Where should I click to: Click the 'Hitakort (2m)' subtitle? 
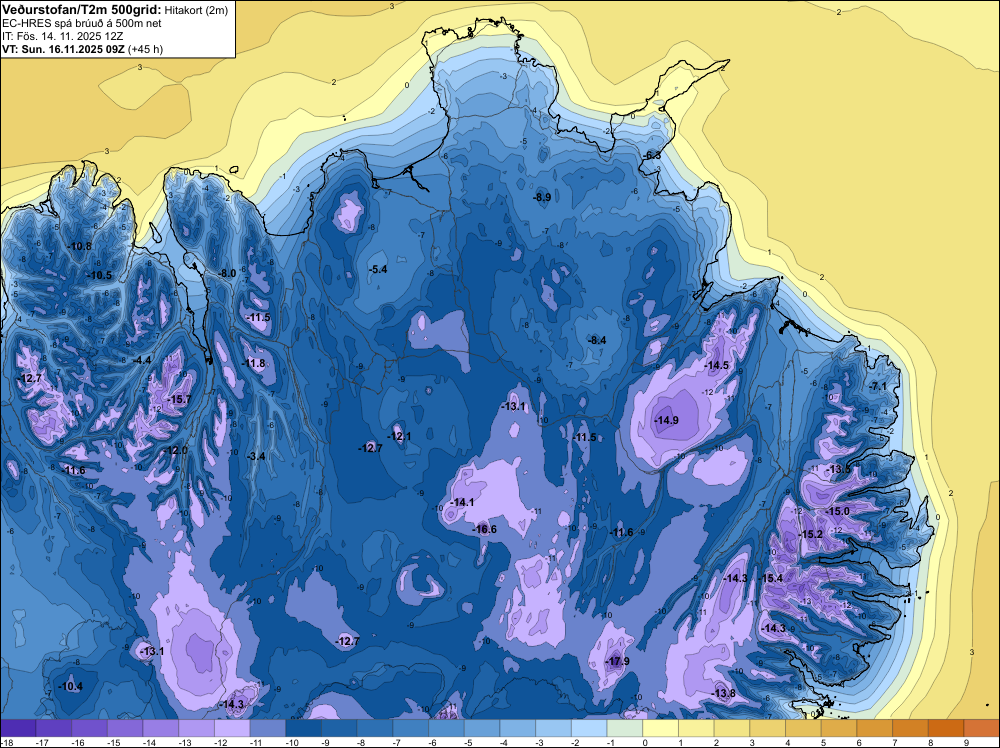click(x=196, y=10)
